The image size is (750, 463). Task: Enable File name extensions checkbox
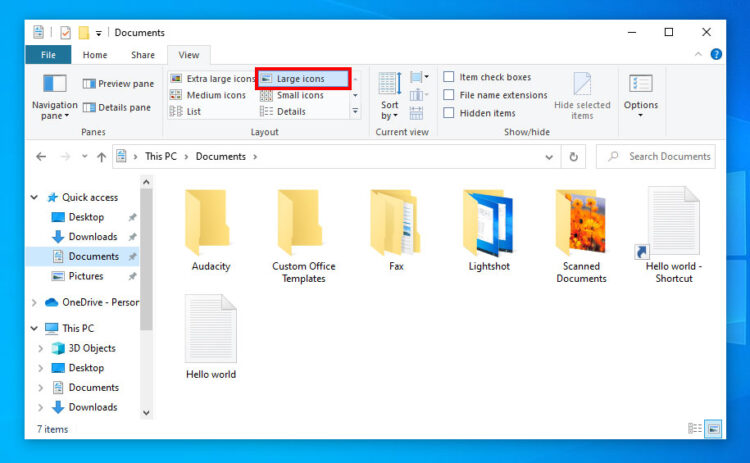(x=449, y=95)
